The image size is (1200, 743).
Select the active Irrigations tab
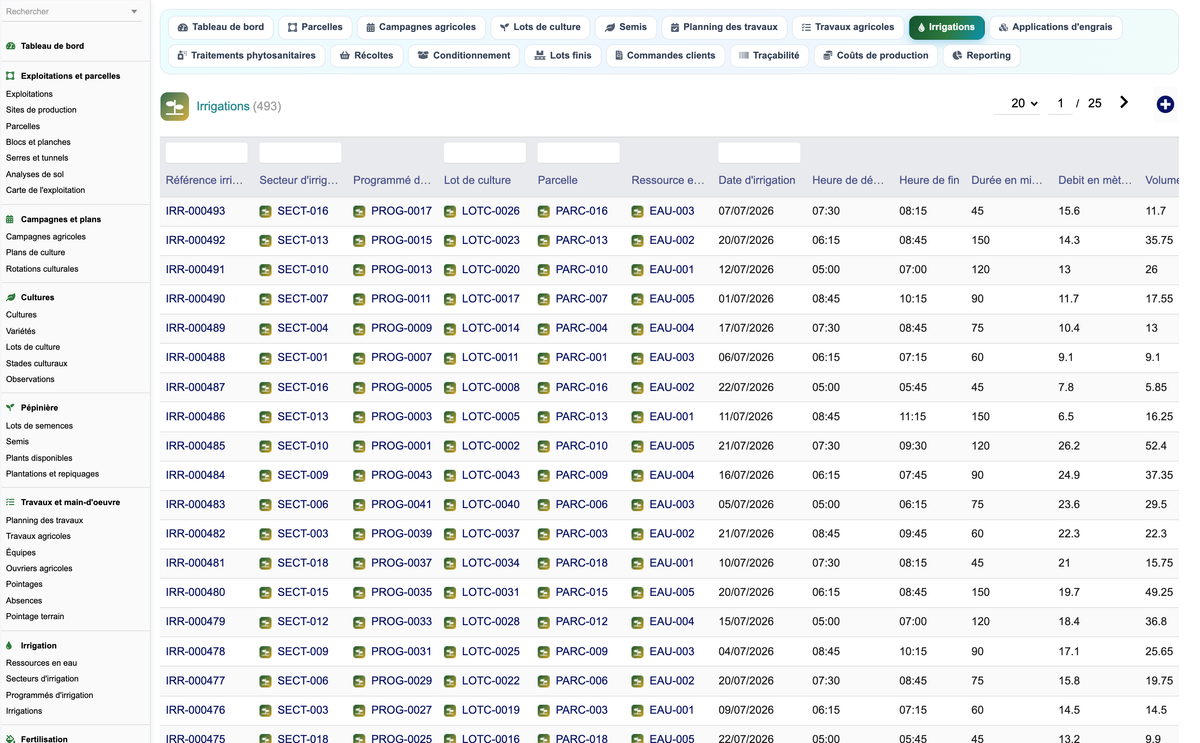click(946, 27)
